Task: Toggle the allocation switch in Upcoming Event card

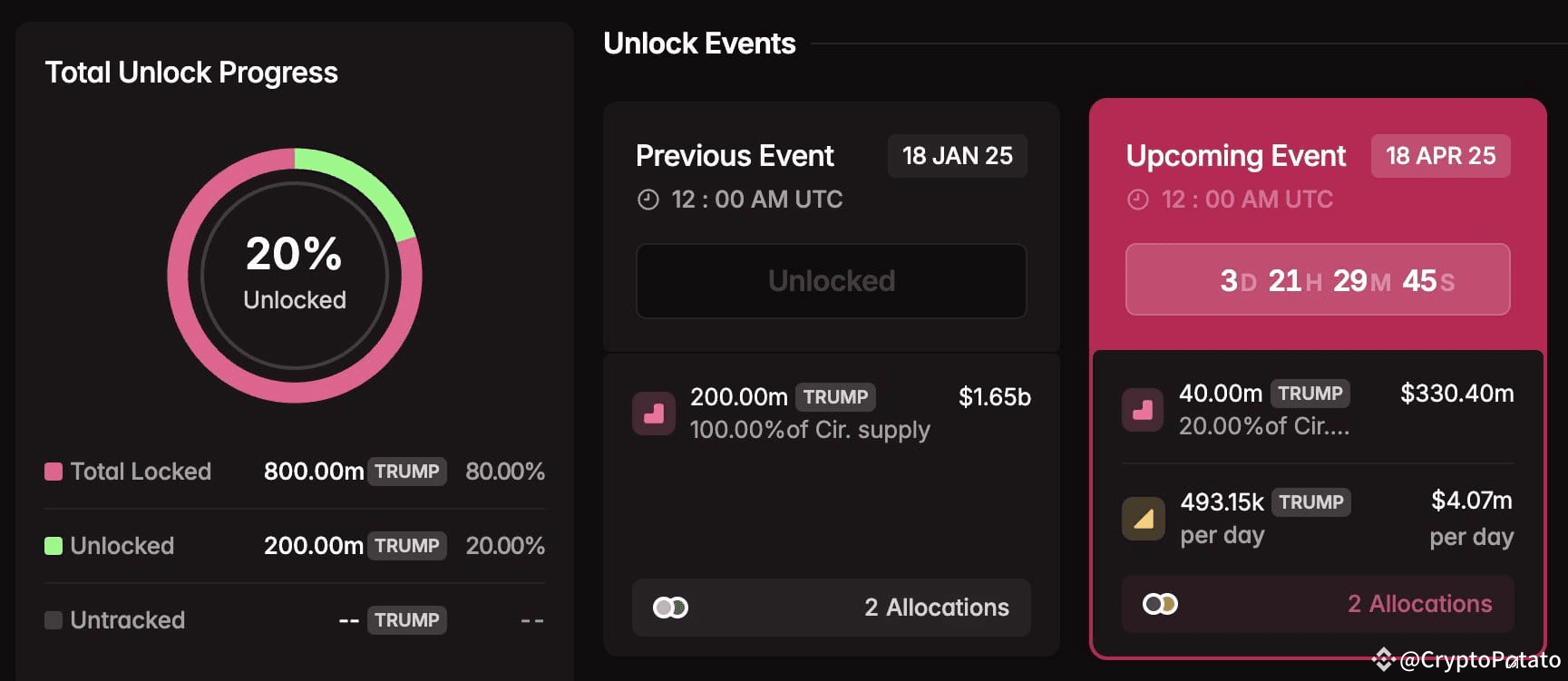Action: tap(1160, 603)
